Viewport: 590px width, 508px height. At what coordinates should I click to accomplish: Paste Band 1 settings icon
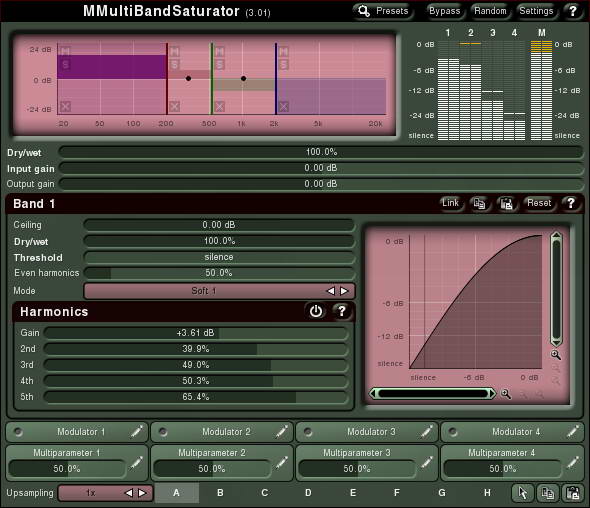[506, 203]
